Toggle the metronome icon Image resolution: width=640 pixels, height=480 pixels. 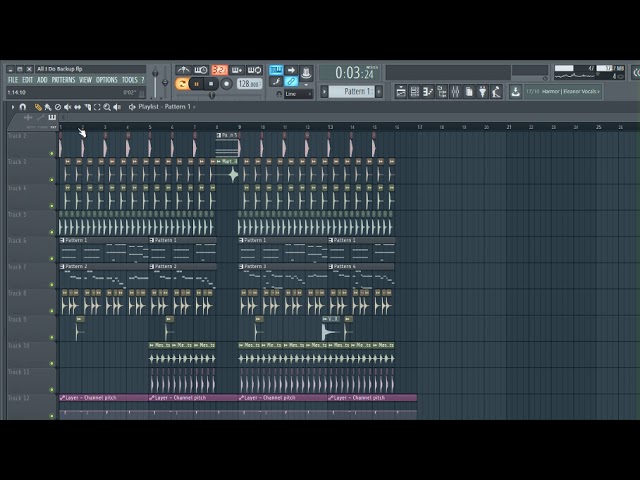(183, 70)
